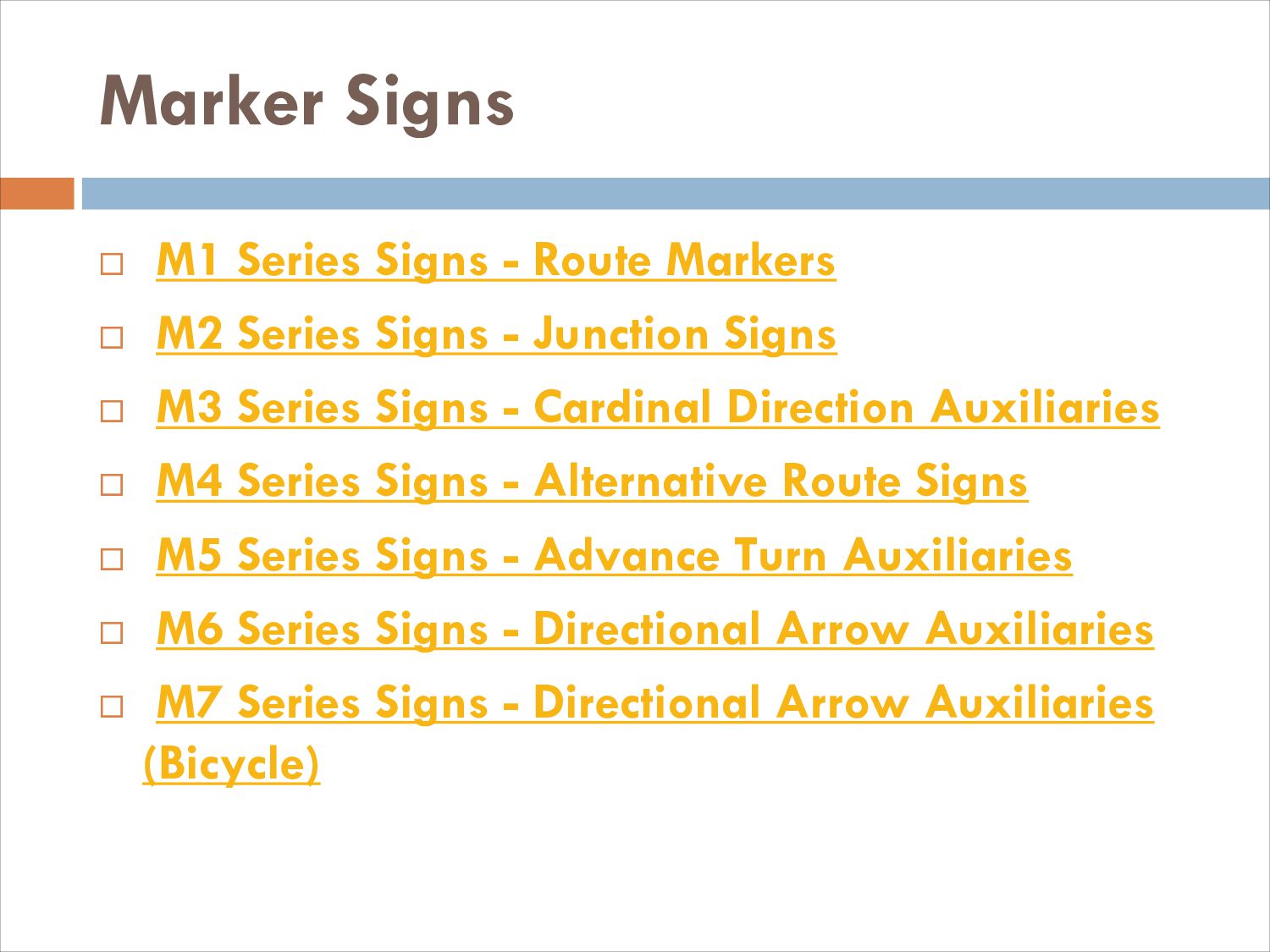Viewport: 1270px width, 952px height.
Task: Click the blank slide area below the list
Action: (635, 872)
